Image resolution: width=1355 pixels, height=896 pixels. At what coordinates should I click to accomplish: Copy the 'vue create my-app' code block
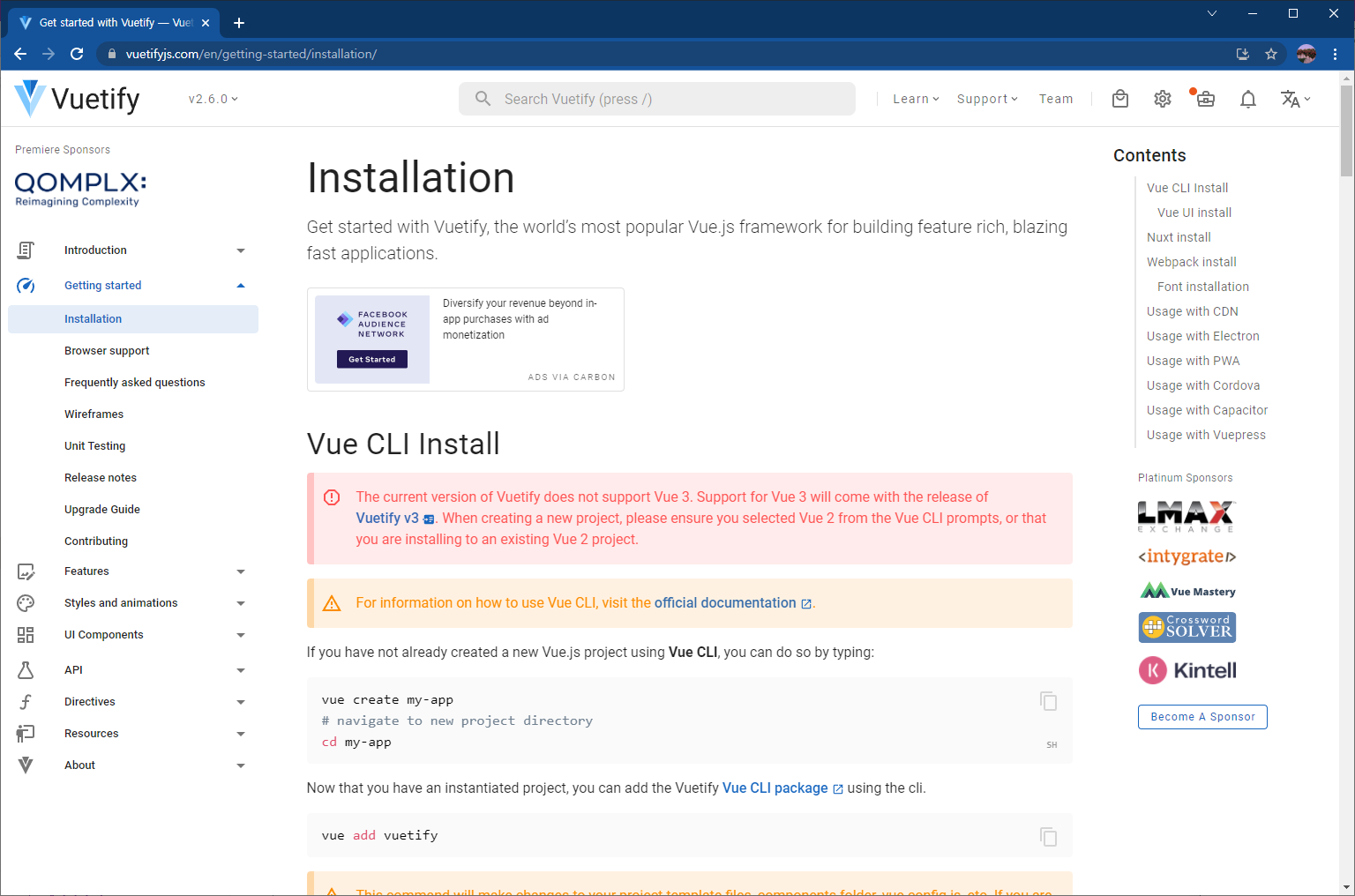click(x=1048, y=701)
